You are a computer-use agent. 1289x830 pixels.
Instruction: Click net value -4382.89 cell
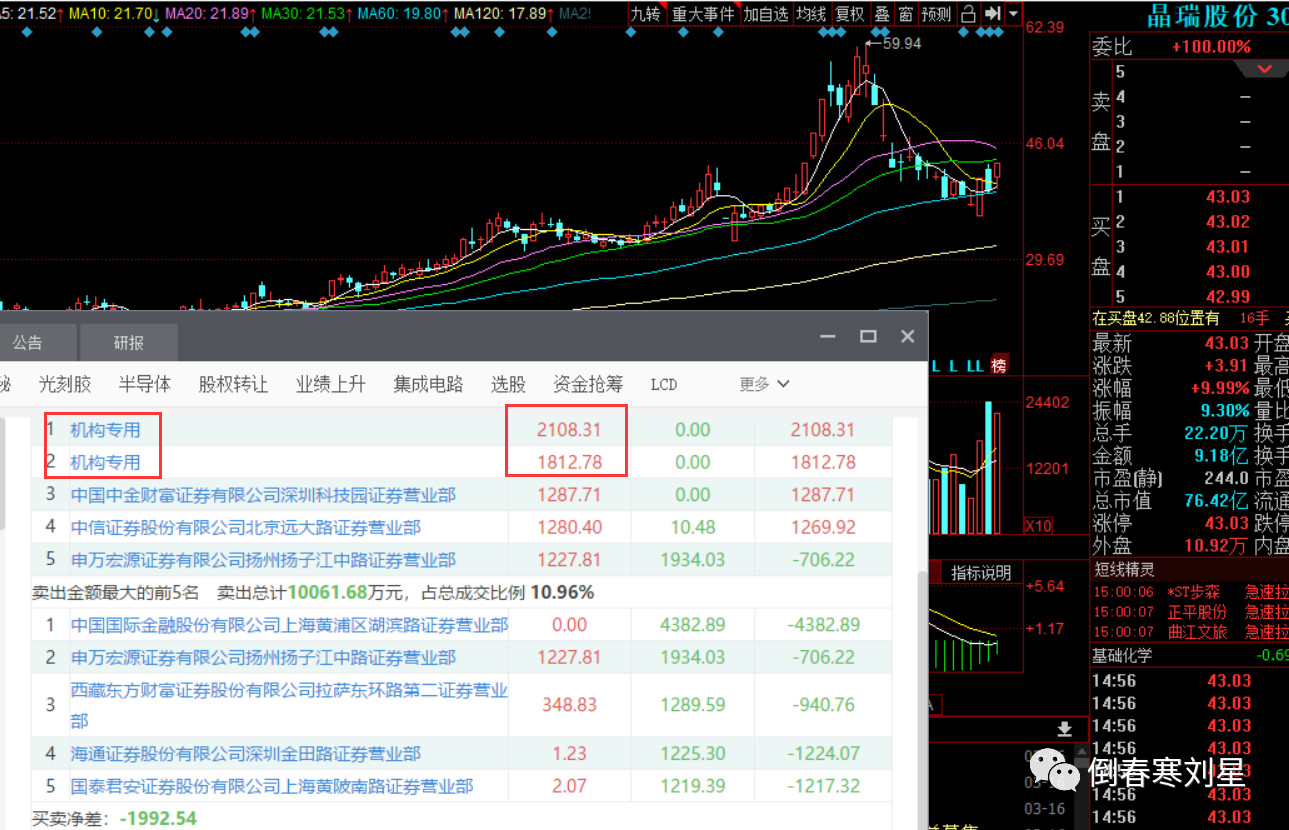click(823, 625)
